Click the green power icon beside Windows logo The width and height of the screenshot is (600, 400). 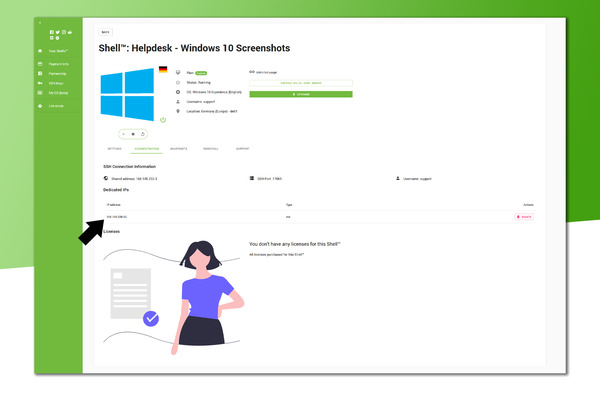click(x=162, y=119)
